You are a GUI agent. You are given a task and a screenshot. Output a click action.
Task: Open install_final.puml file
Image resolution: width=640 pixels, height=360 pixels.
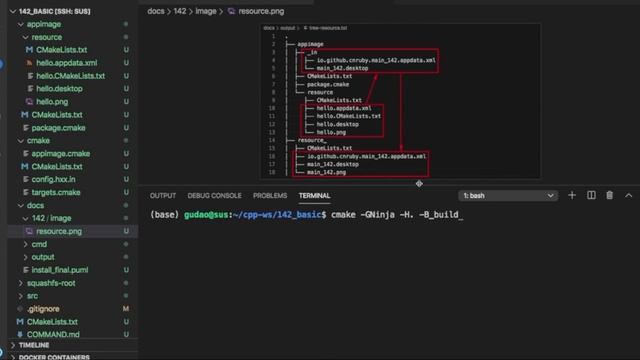point(60,270)
